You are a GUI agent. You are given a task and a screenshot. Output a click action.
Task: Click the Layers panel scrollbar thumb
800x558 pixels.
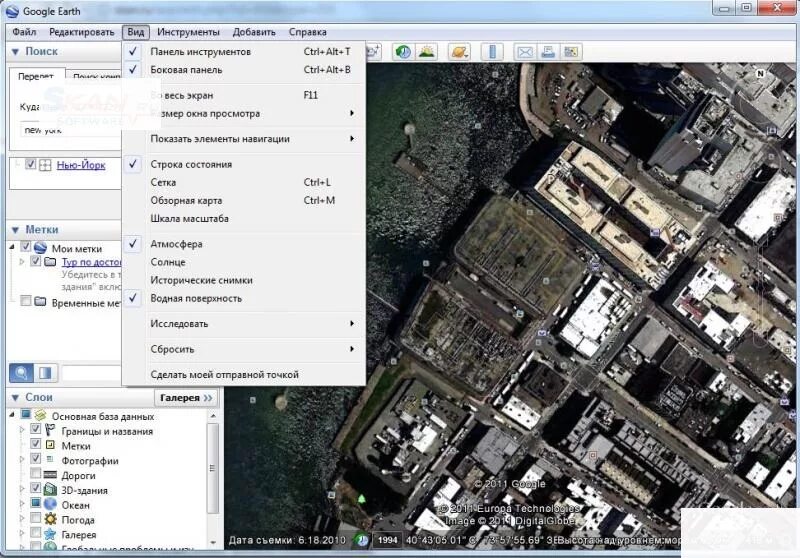point(213,468)
